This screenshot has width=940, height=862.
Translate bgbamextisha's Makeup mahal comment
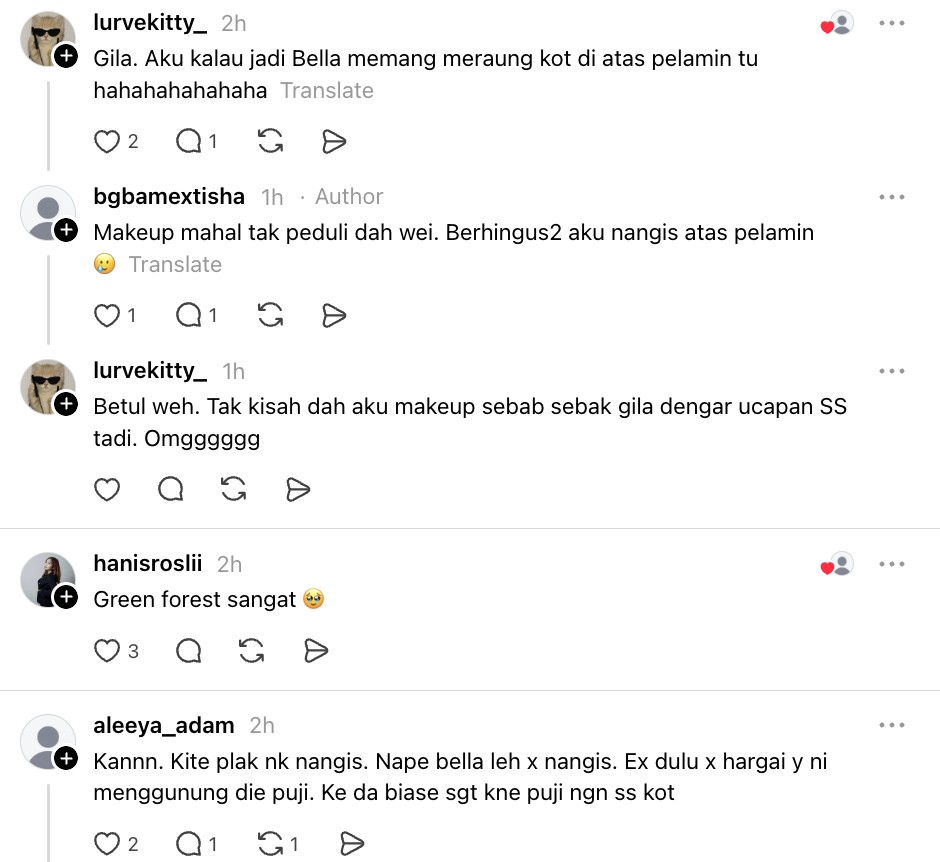(176, 264)
